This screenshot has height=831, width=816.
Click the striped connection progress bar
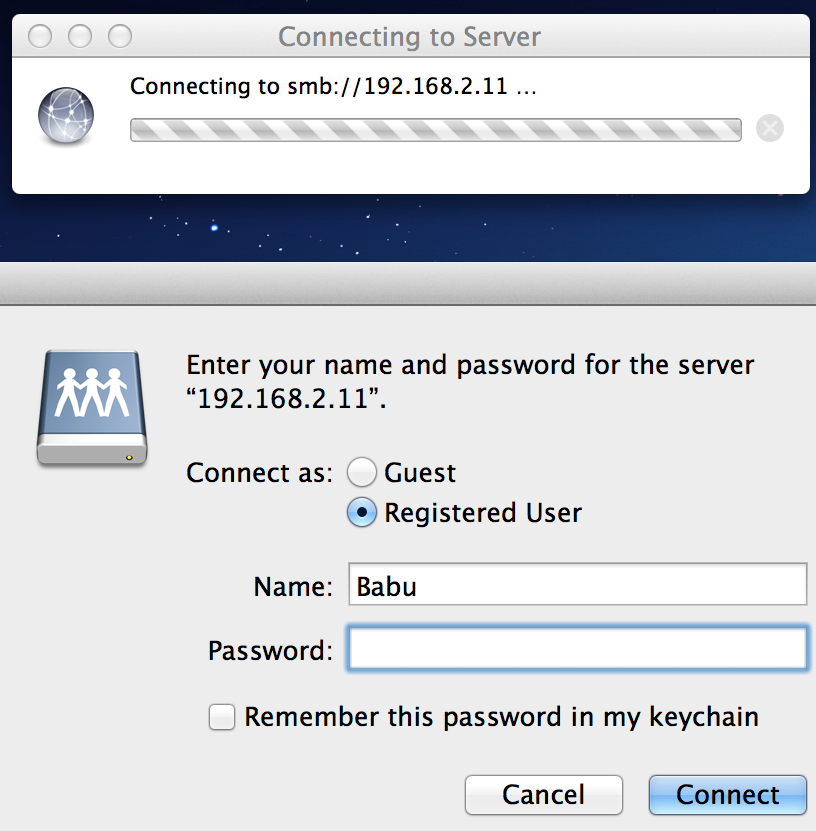(x=436, y=130)
